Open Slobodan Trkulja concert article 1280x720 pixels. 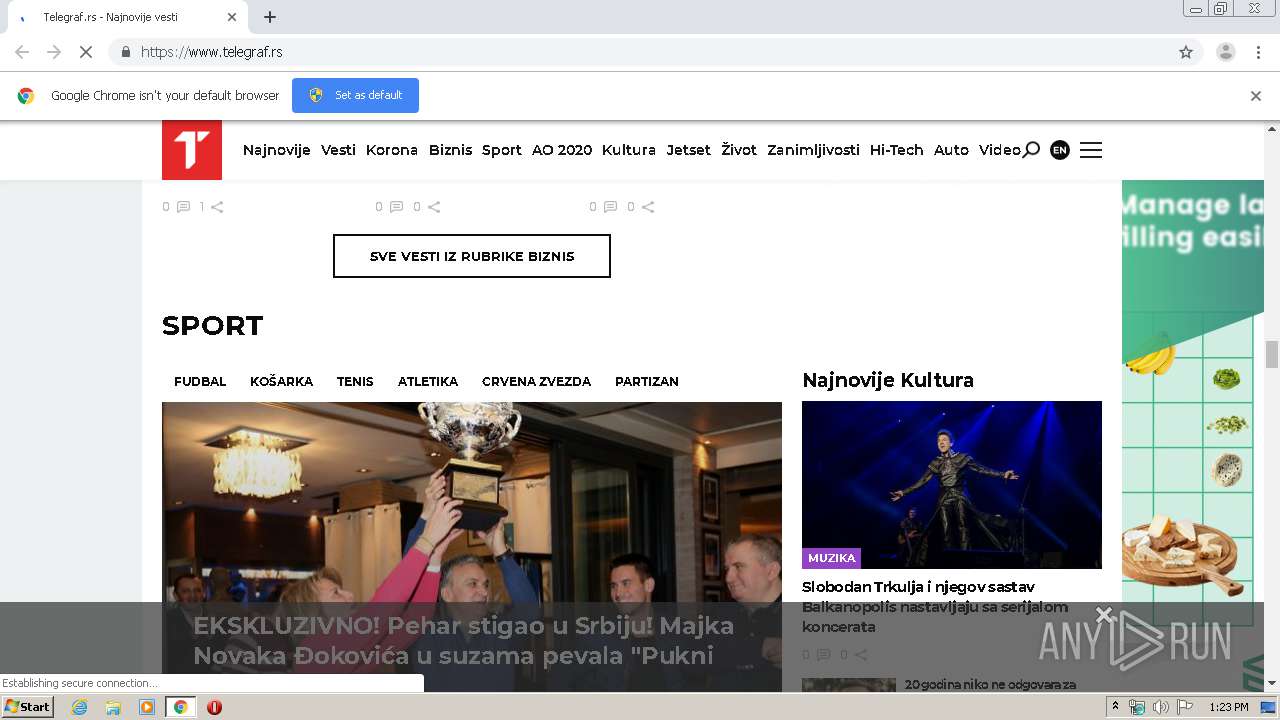pos(934,607)
